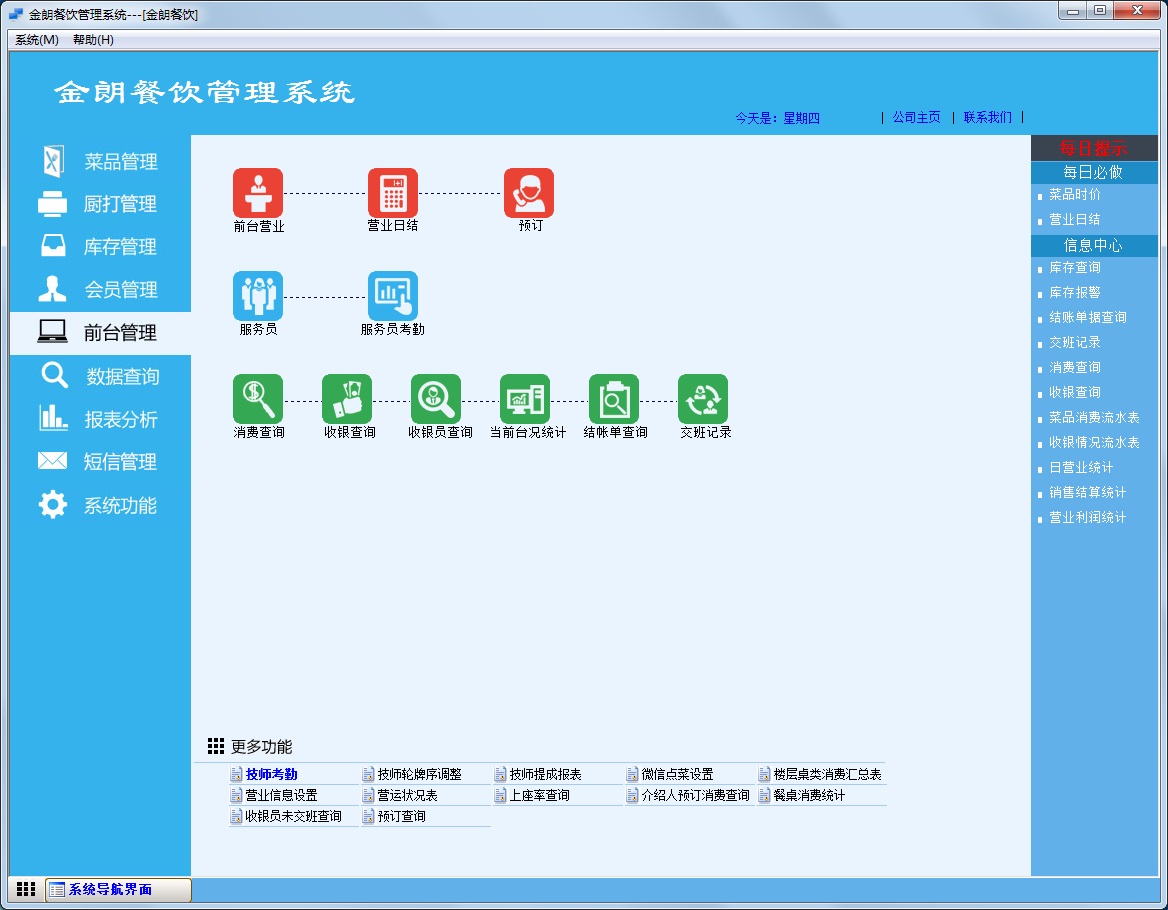The height and width of the screenshot is (910, 1168).
Task: Open the 消费查询 green icon
Action: pos(258,398)
